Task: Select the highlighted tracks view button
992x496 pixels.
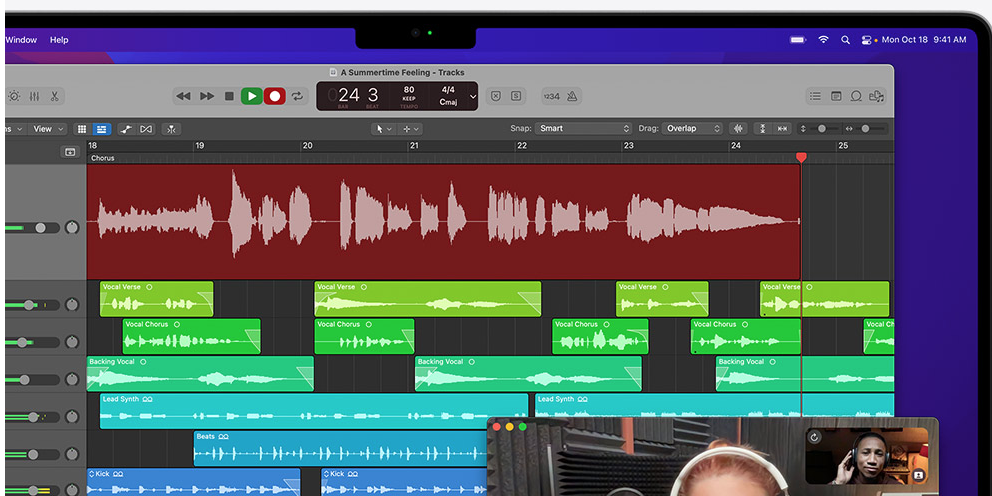Action: pyautogui.click(x=101, y=129)
